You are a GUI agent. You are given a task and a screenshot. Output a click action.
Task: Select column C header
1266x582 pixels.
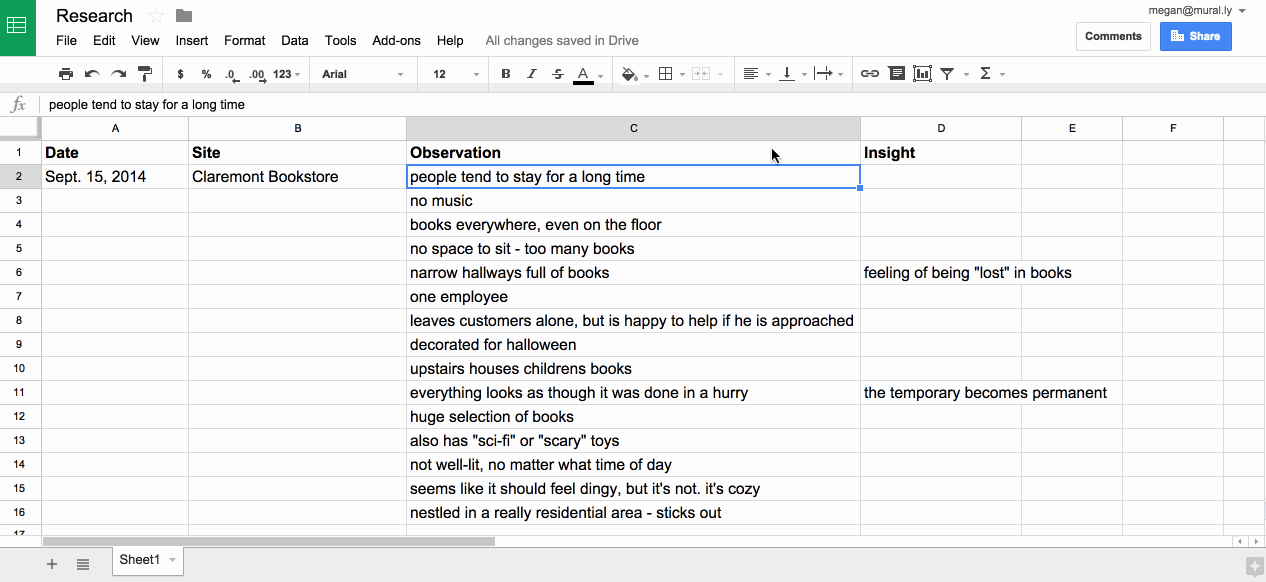[x=633, y=128]
